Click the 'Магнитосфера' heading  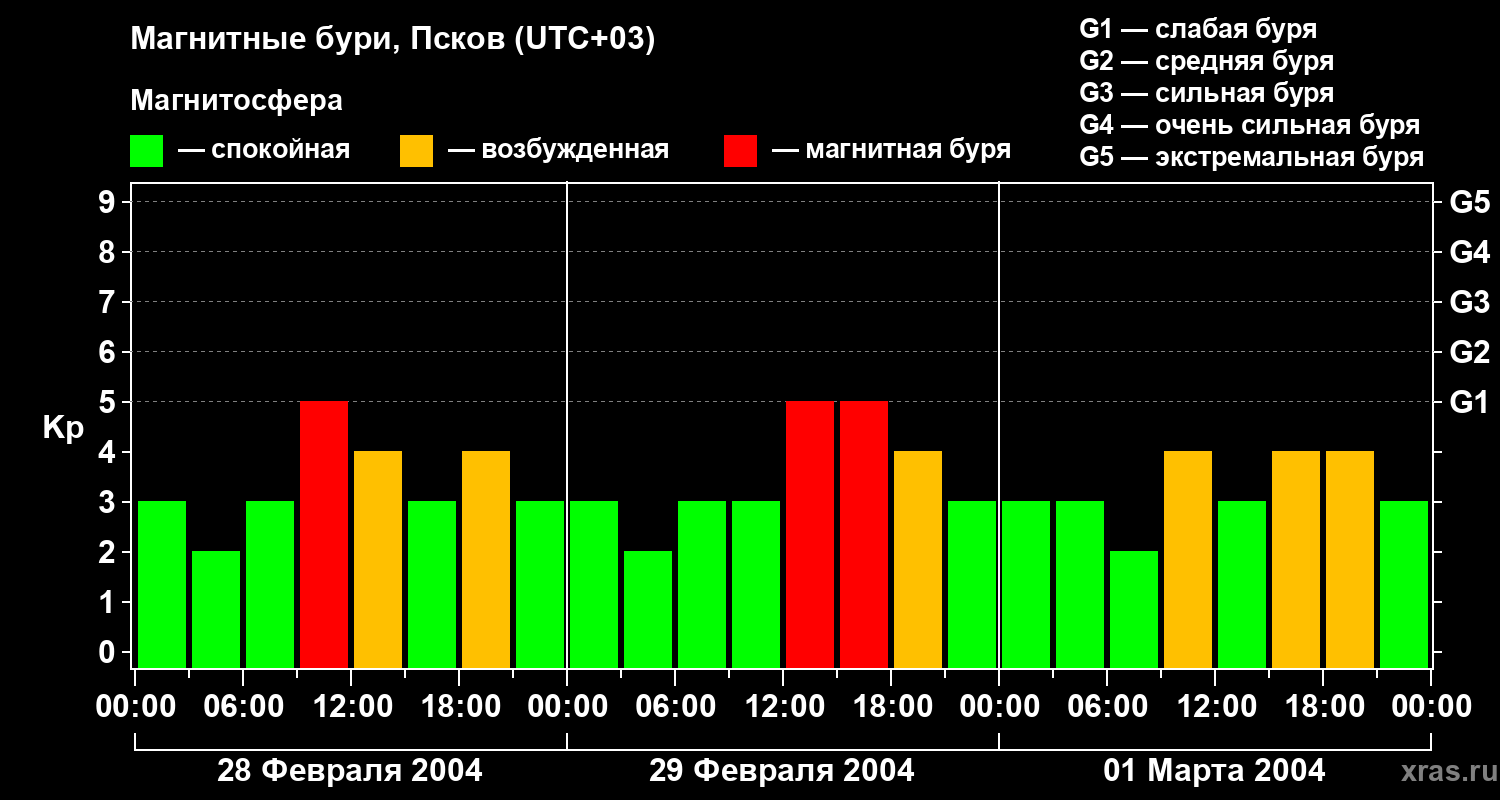pyautogui.click(x=237, y=101)
